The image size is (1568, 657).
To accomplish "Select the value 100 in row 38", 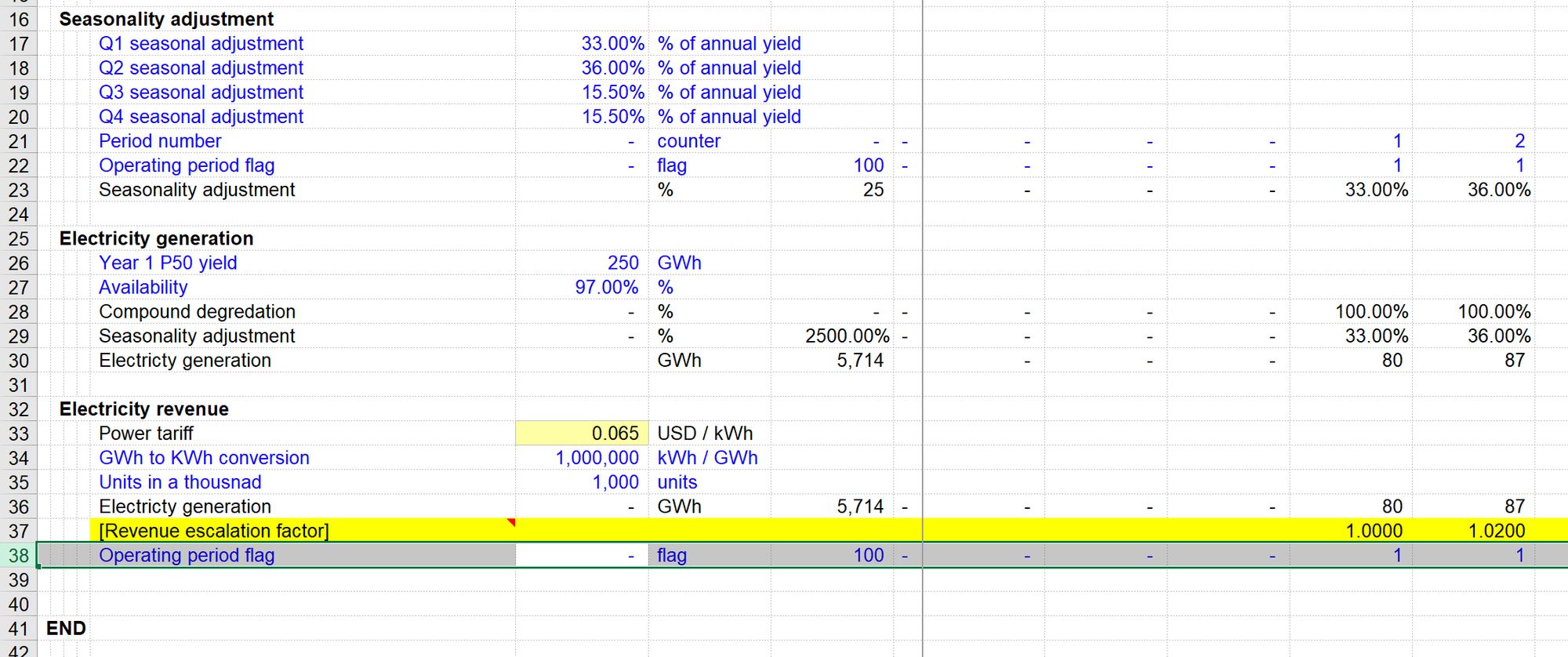I will tap(869, 555).
